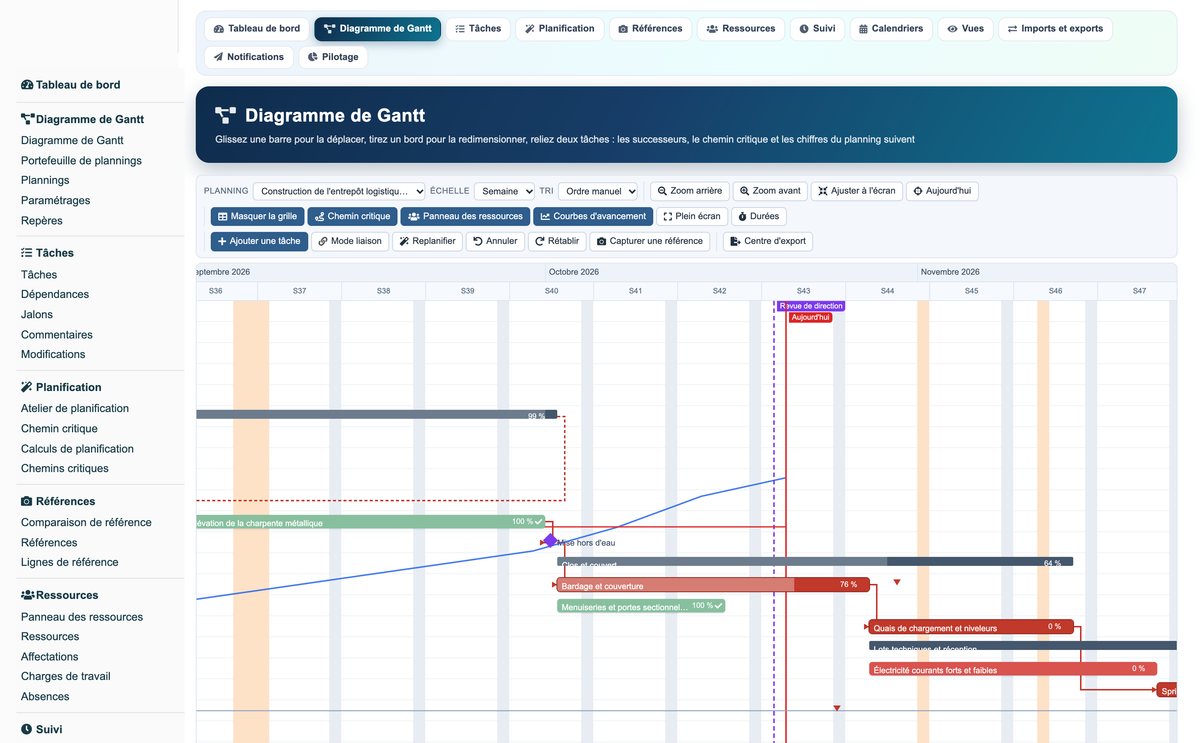Image resolution: width=1200 pixels, height=743 pixels.
Task: Open the Pilotage tab
Action: tap(333, 57)
